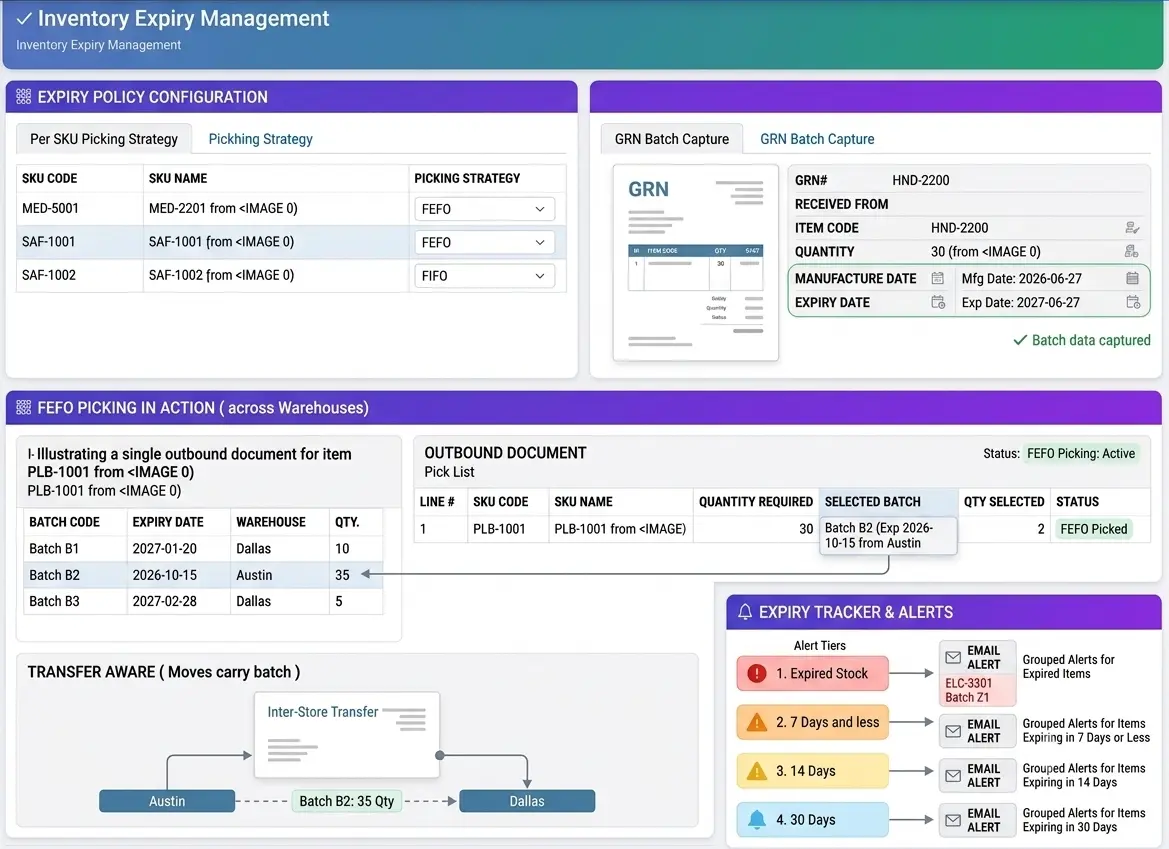This screenshot has width=1169, height=849.
Task: Click the bell icon in Expiry Tracker header
Action: click(x=745, y=612)
